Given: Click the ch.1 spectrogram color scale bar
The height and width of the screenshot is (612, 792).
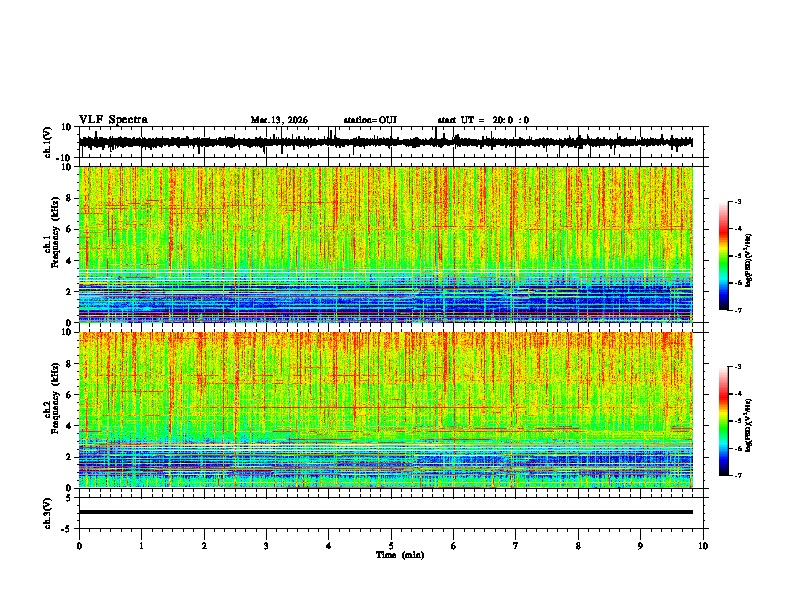Looking at the screenshot, I should (723, 256).
